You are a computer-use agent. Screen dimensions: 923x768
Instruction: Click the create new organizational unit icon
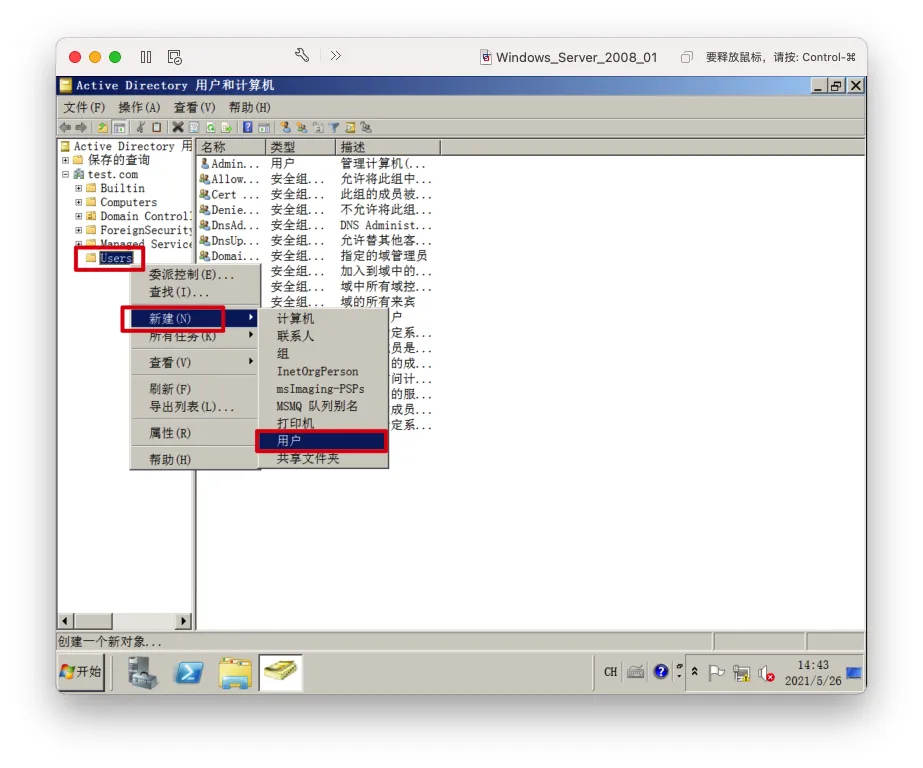[318, 127]
